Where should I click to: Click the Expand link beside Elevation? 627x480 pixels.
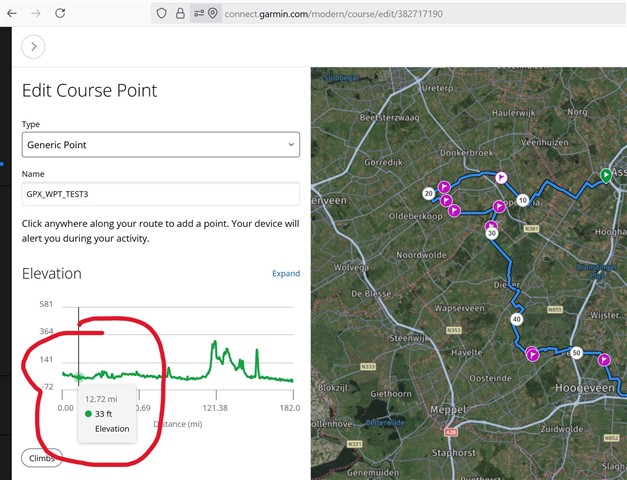coord(286,273)
